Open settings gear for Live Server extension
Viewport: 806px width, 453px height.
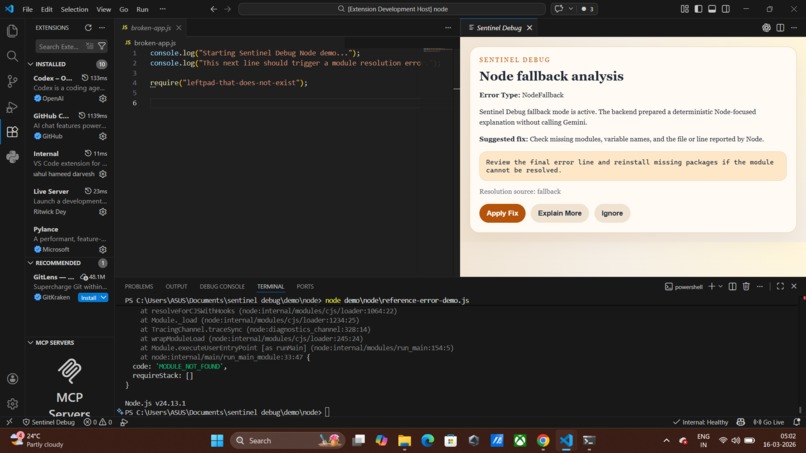(103, 212)
